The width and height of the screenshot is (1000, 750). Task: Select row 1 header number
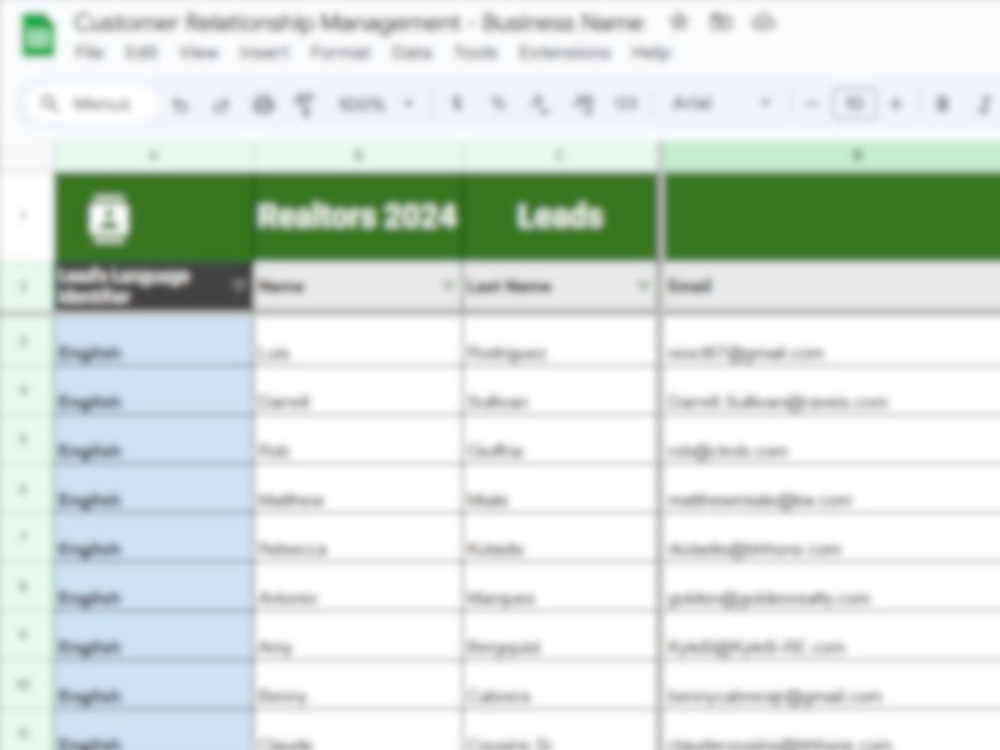(26, 216)
